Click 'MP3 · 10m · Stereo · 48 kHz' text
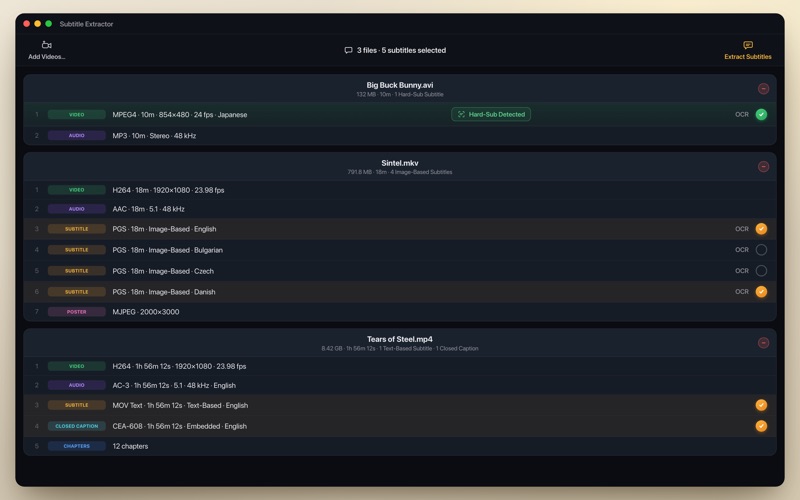This screenshot has height=500, width=800. (154, 136)
